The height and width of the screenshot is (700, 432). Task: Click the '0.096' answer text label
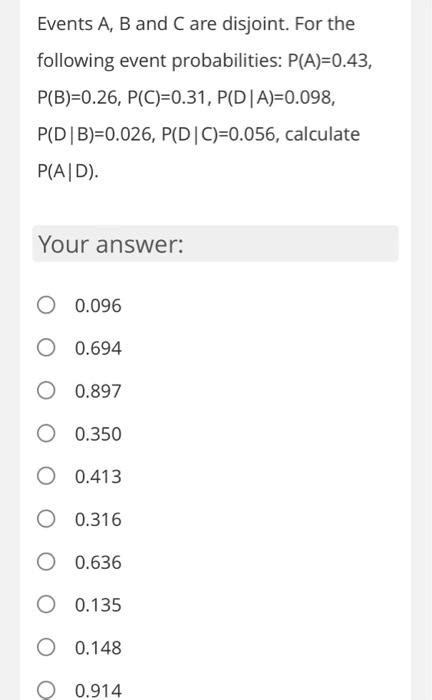[98, 306]
